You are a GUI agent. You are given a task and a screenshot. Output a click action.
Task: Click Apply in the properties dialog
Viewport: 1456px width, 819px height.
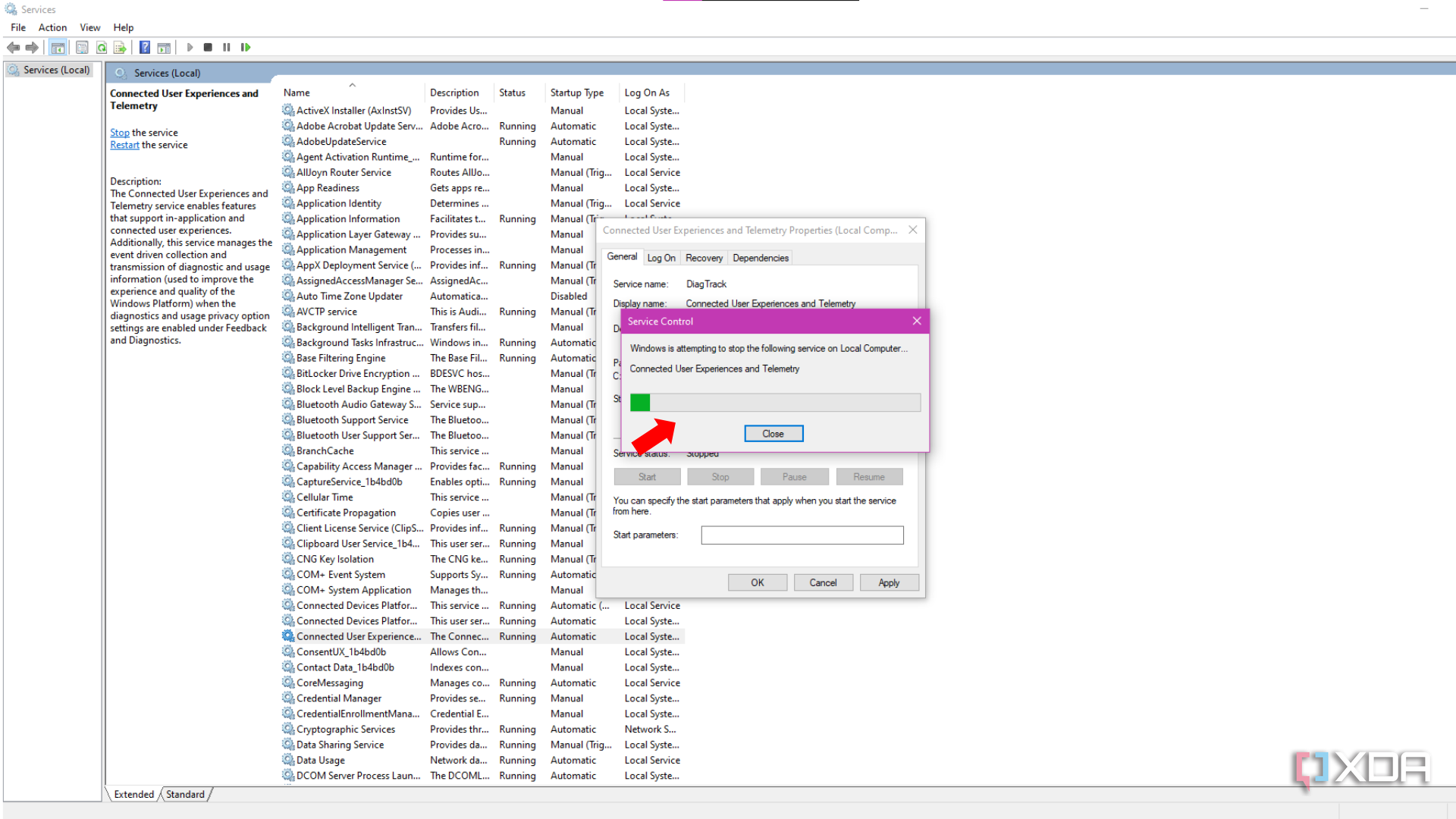(x=889, y=582)
